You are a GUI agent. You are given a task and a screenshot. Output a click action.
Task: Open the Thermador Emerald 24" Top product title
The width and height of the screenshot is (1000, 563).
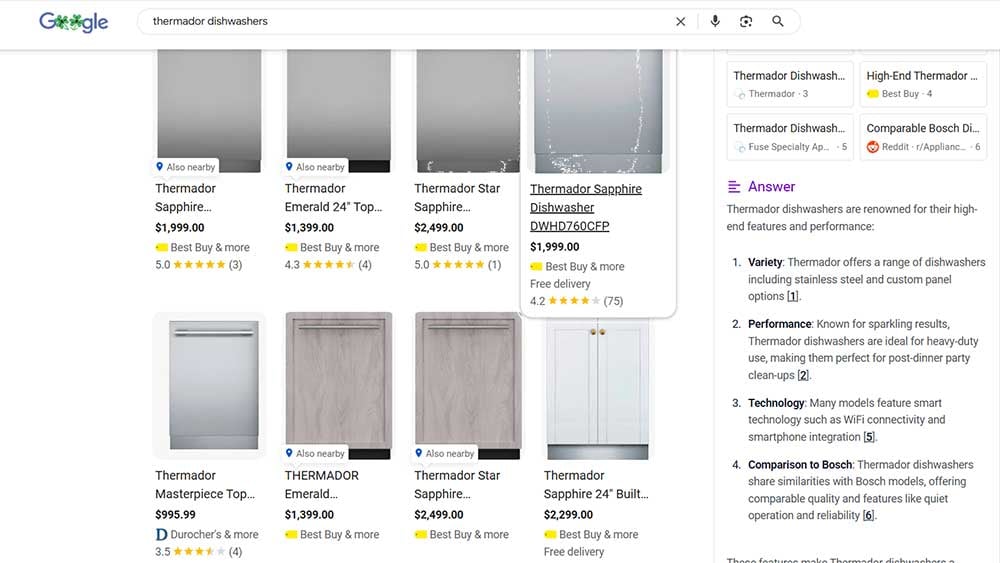coord(333,198)
